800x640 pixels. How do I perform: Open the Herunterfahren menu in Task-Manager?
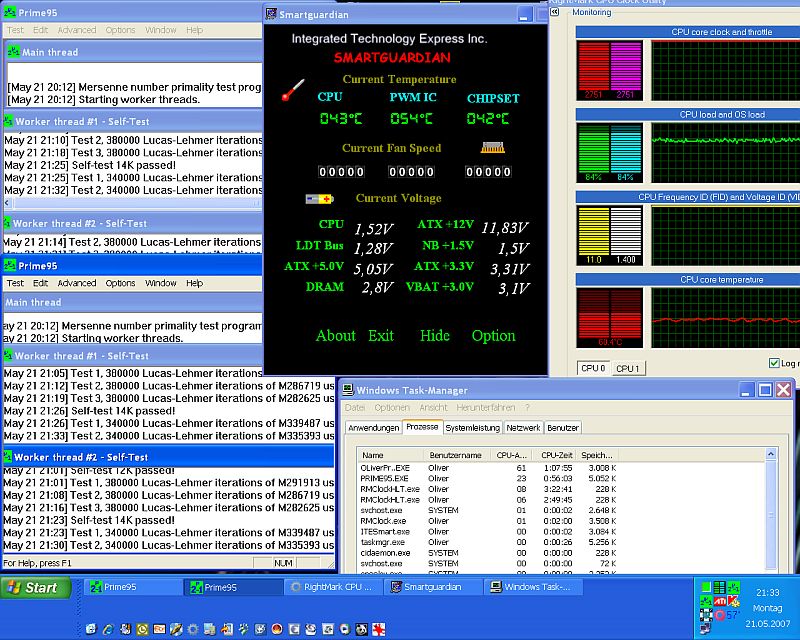pyautogui.click(x=486, y=407)
